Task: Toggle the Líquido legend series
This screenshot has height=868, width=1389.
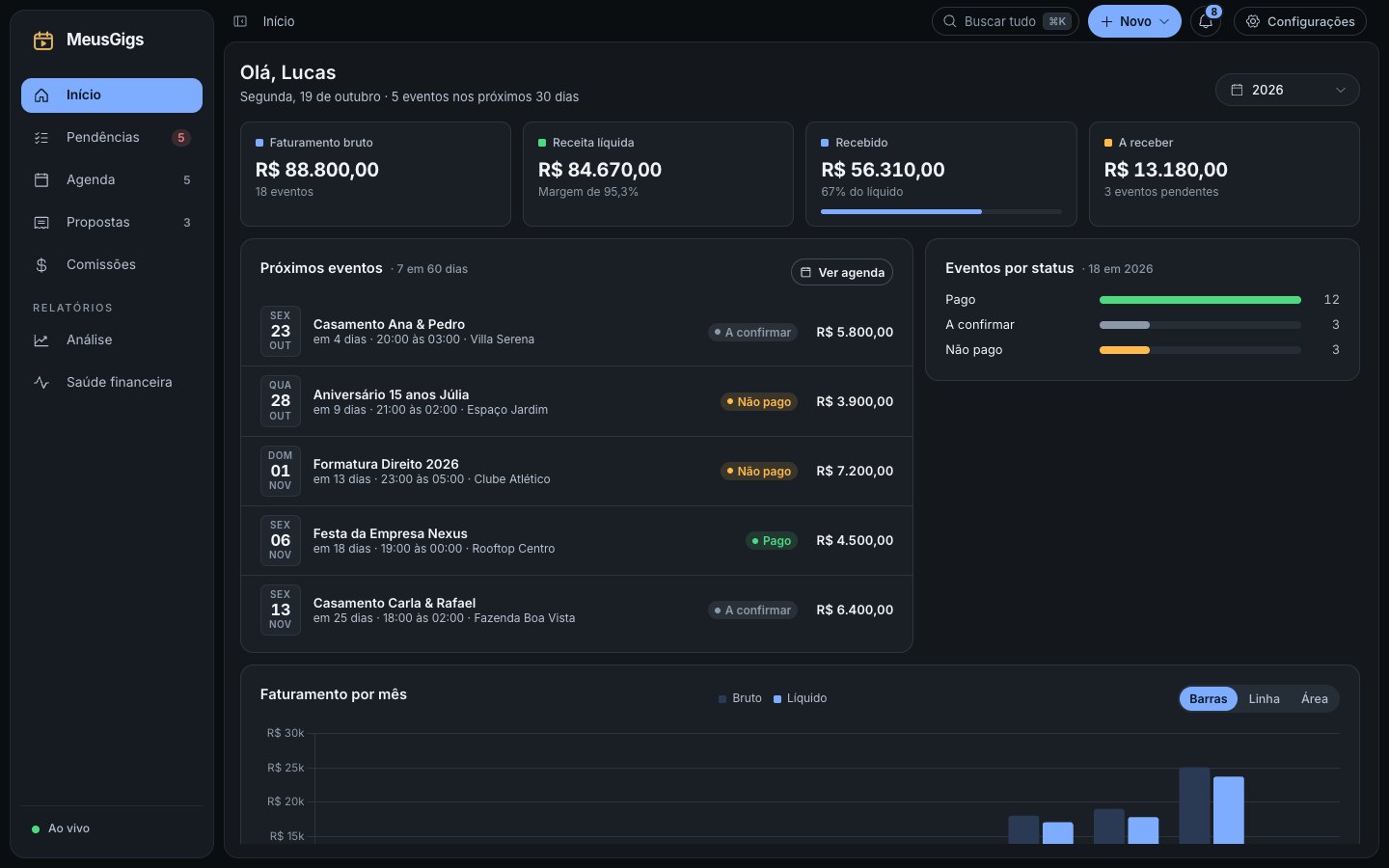Action: pos(800,698)
